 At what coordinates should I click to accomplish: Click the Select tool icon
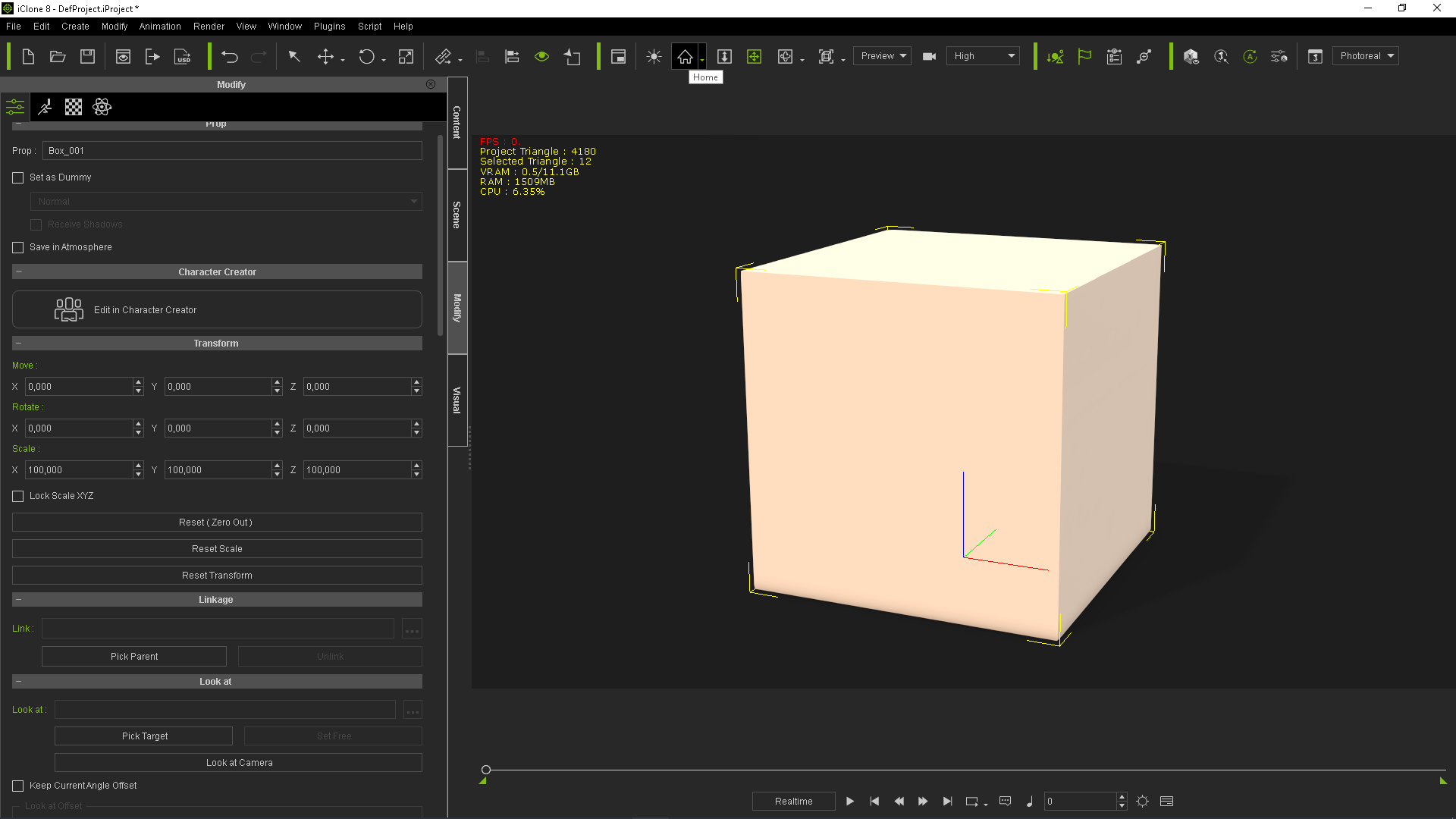tap(294, 55)
